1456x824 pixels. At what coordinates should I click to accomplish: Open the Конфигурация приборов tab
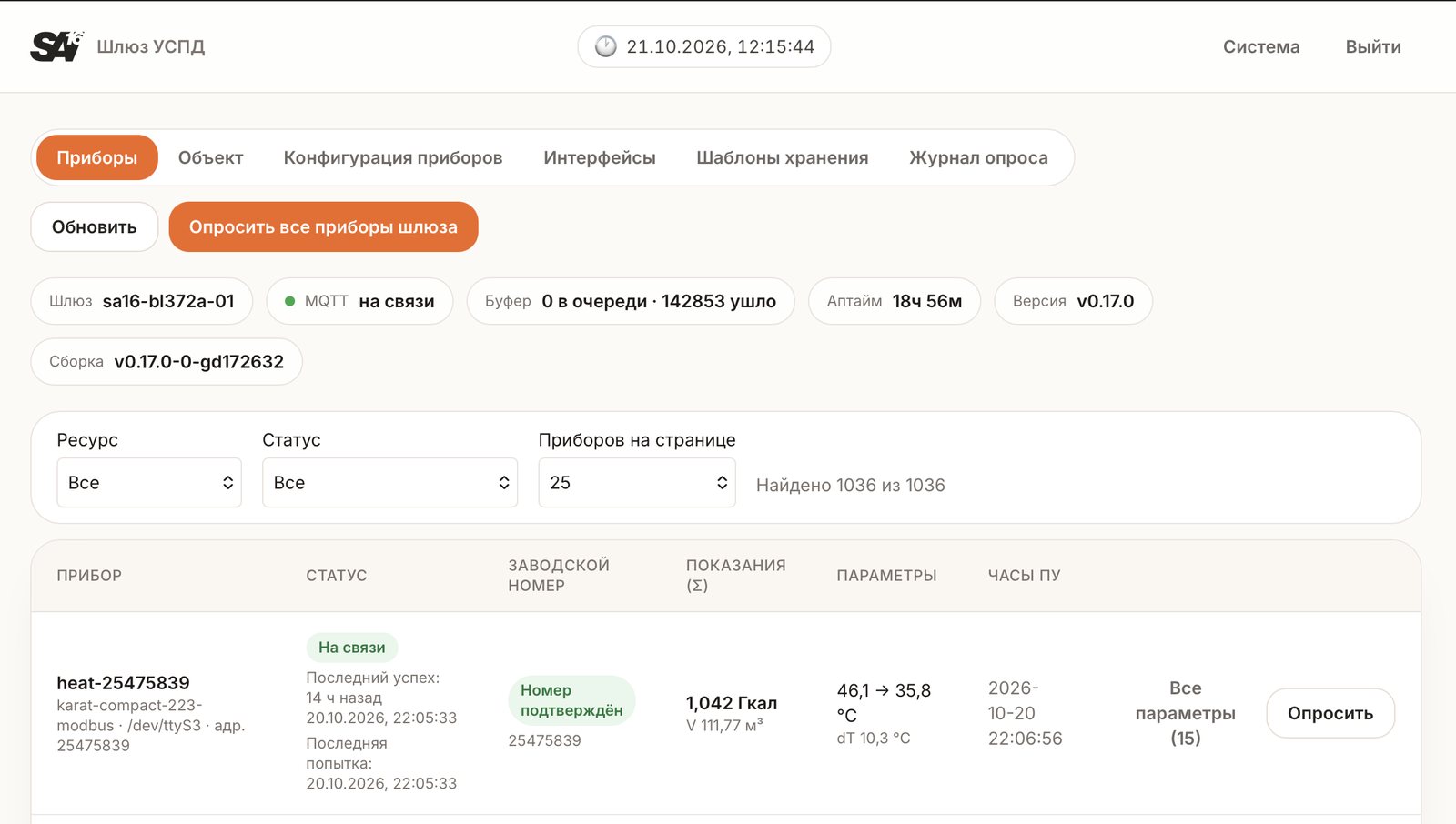(x=393, y=157)
